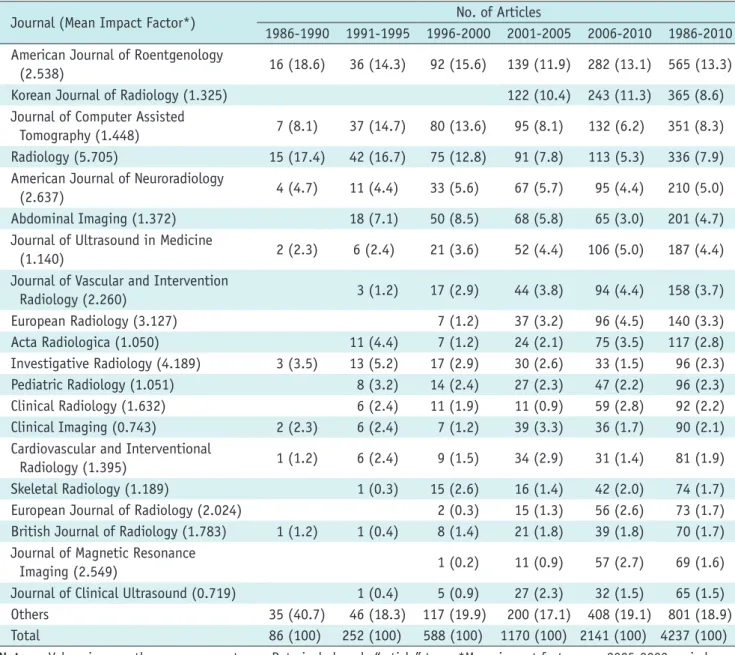Click cell '4237 (100)' in Total row
Image resolution: width=735 pixels, height=655 pixels.
pos(694,636)
